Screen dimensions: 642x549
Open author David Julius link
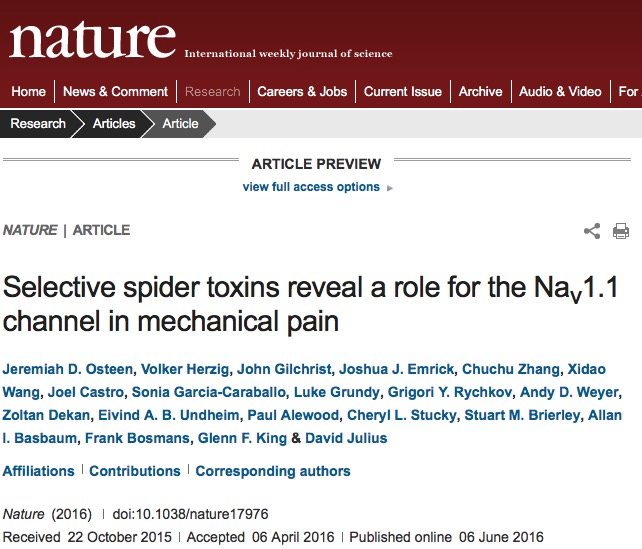pos(346,438)
